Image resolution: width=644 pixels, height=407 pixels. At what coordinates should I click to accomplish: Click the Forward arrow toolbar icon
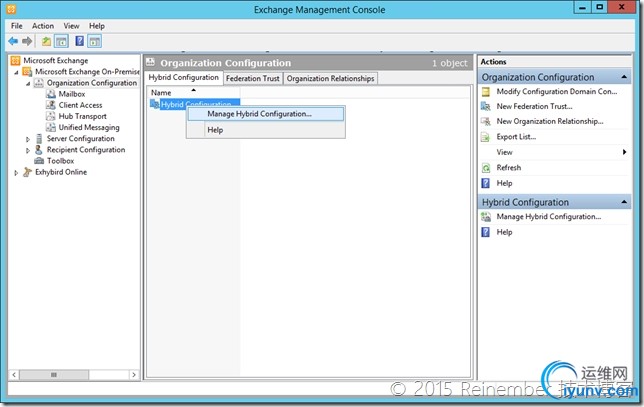coord(27,41)
